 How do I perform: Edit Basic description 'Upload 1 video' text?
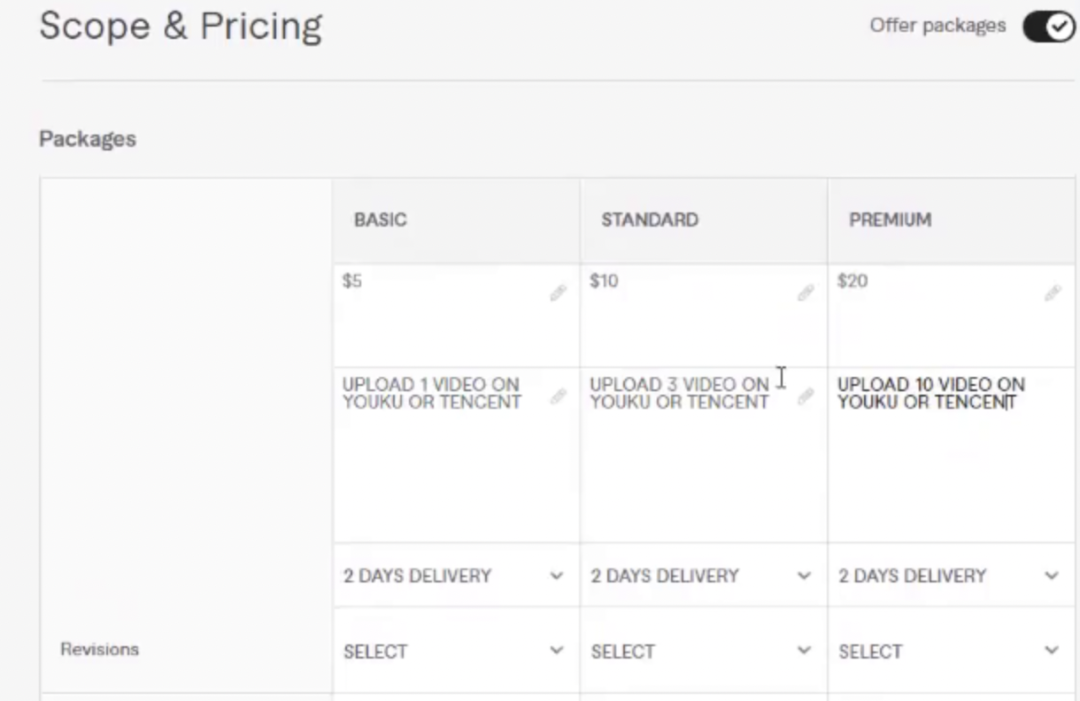432,393
